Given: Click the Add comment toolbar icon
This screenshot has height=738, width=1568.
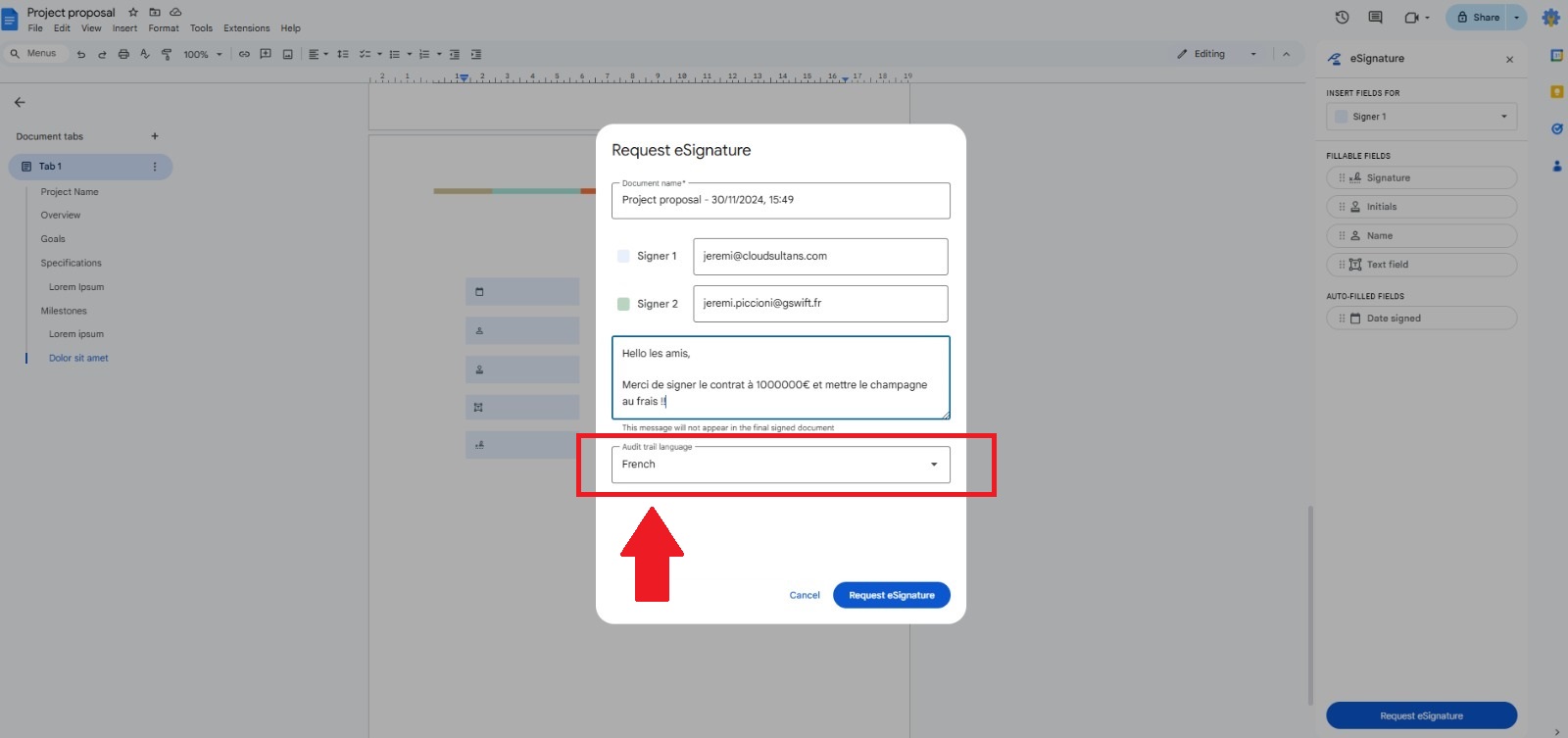Looking at the screenshot, I should point(266,55).
